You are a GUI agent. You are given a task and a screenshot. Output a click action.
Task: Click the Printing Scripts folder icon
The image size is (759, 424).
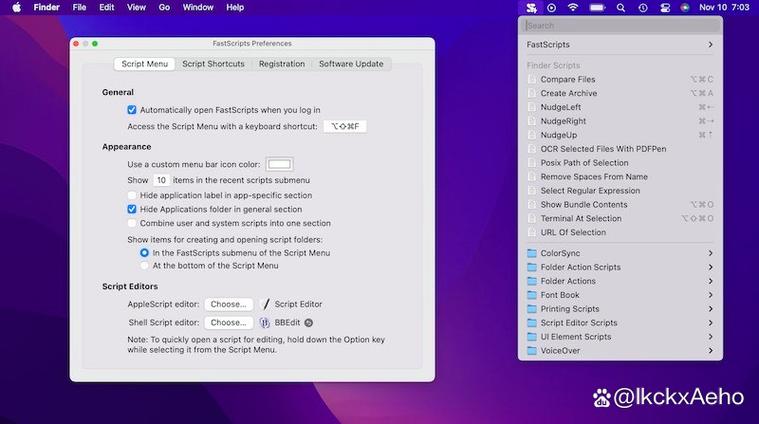[x=532, y=308]
